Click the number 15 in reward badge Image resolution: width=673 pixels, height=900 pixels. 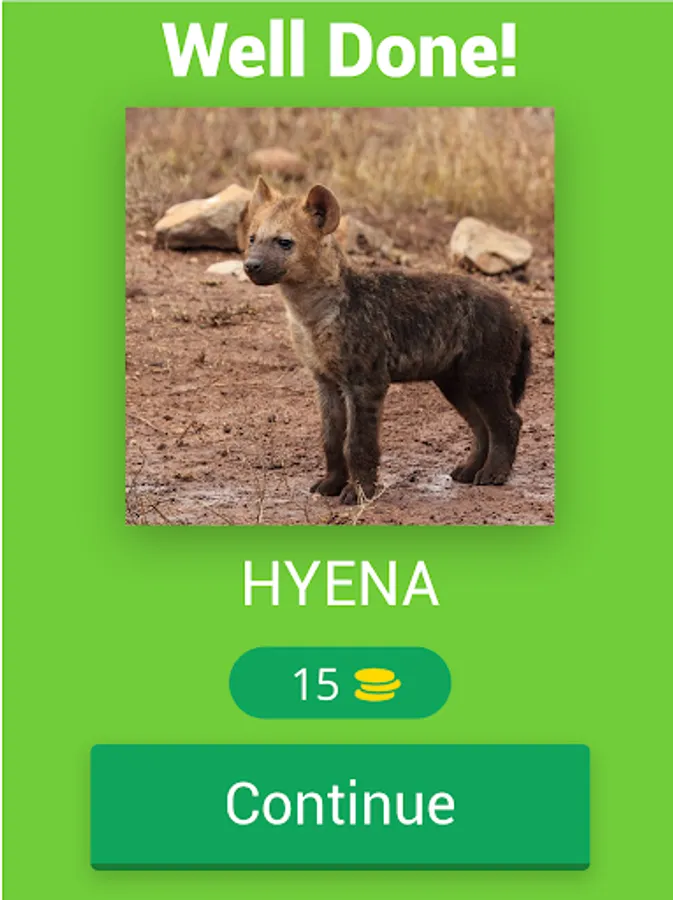(x=316, y=684)
